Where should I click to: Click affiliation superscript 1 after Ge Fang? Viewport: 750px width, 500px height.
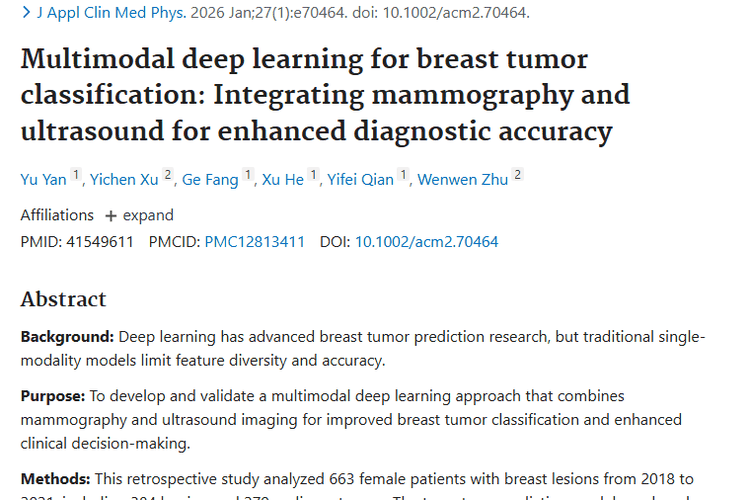click(x=248, y=175)
